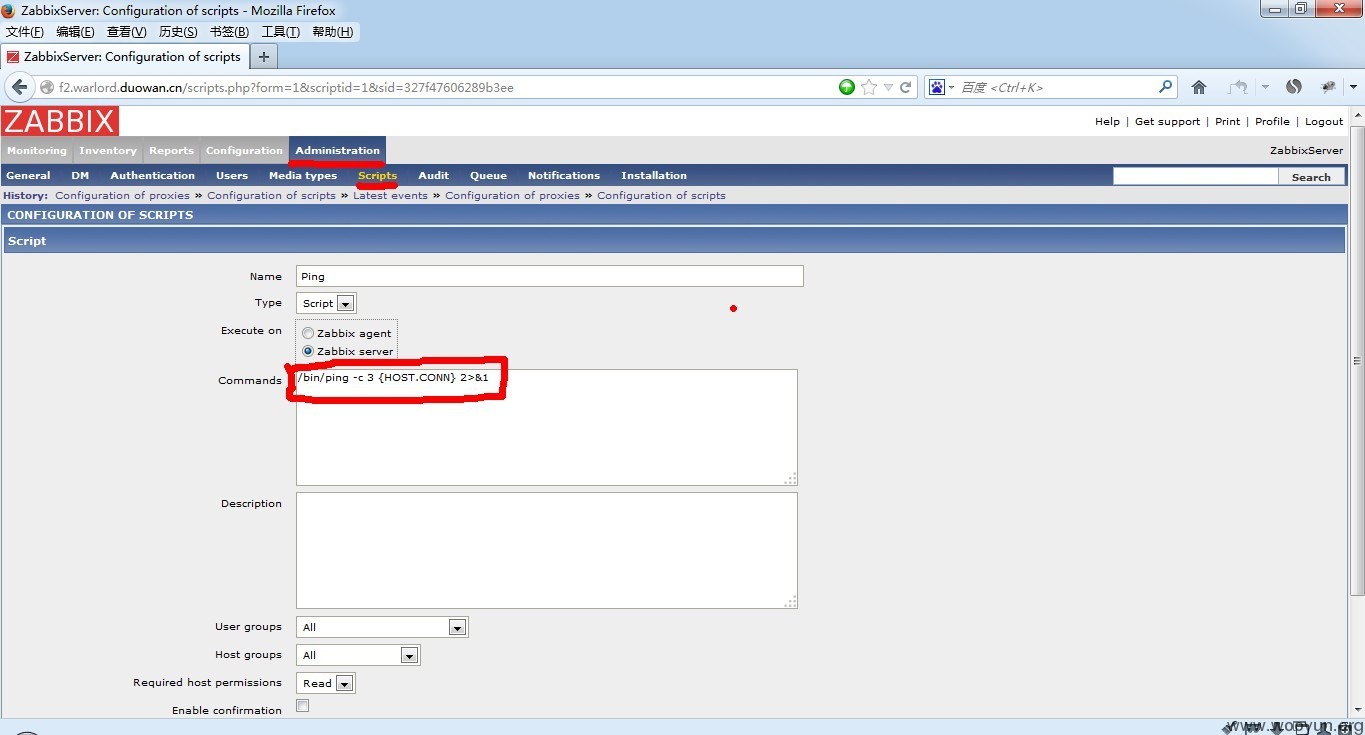Click the Firefox icon in the title bar
Image resolution: width=1365 pixels, height=735 pixels.
9,10
